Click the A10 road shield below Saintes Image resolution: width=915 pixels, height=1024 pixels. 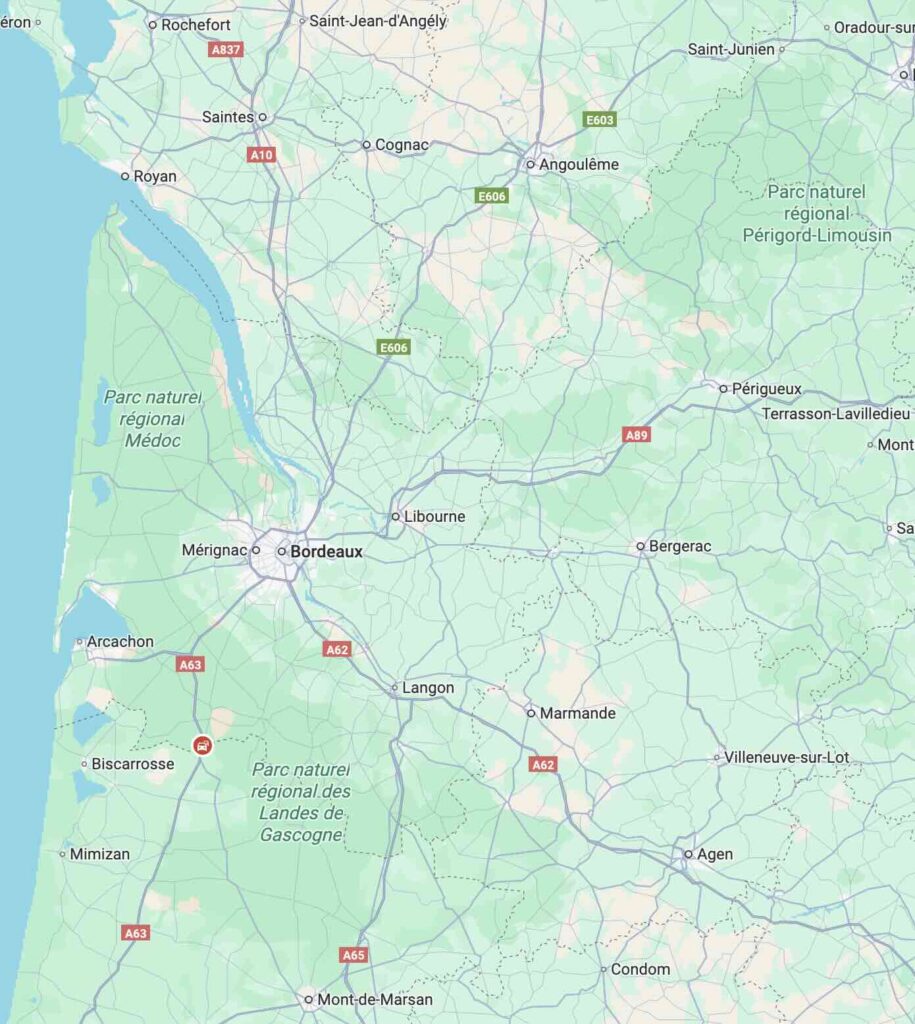[262, 155]
